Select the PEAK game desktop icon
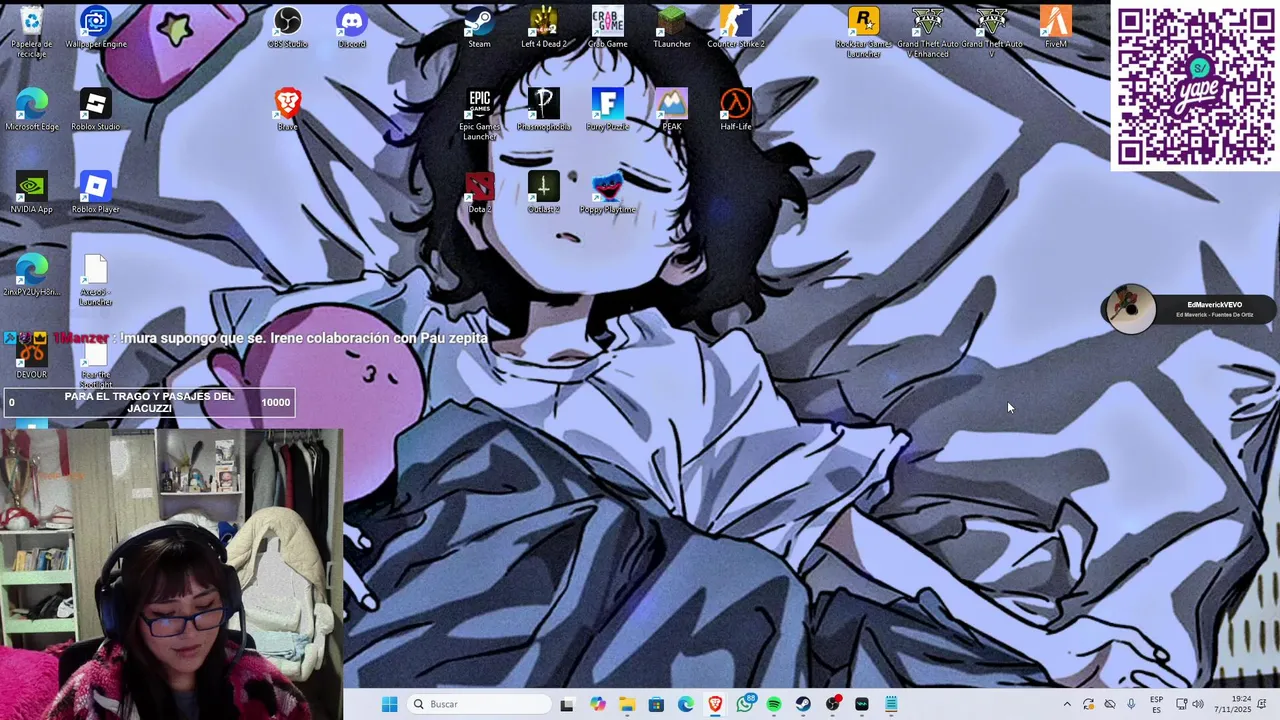This screenshot has height=720, width=1280. (672, 110)
